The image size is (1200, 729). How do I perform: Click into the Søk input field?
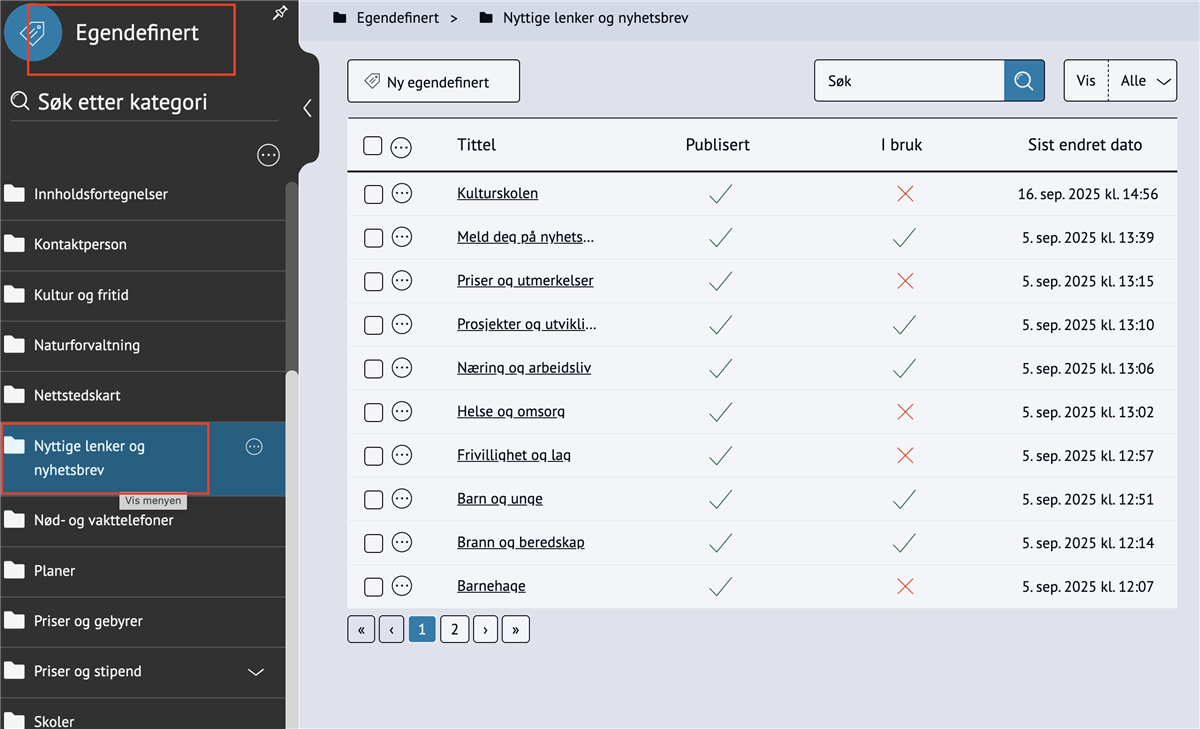pyautogui.click(x=908, y=81)
